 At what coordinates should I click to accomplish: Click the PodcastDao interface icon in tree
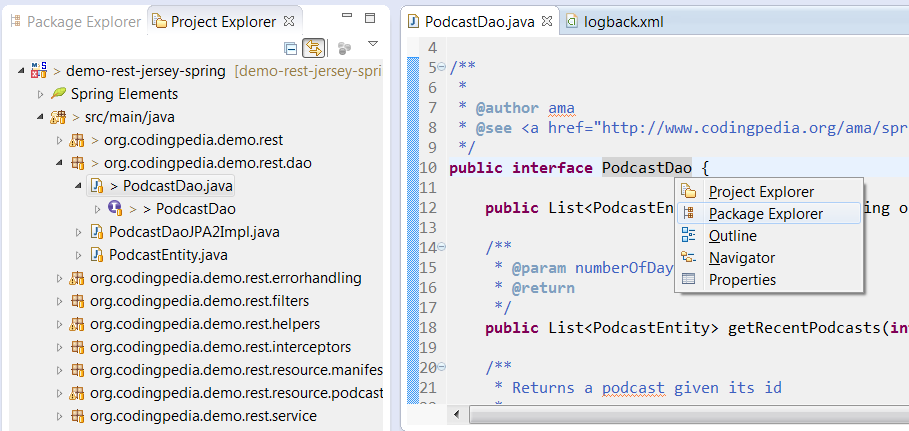(115, 209)
